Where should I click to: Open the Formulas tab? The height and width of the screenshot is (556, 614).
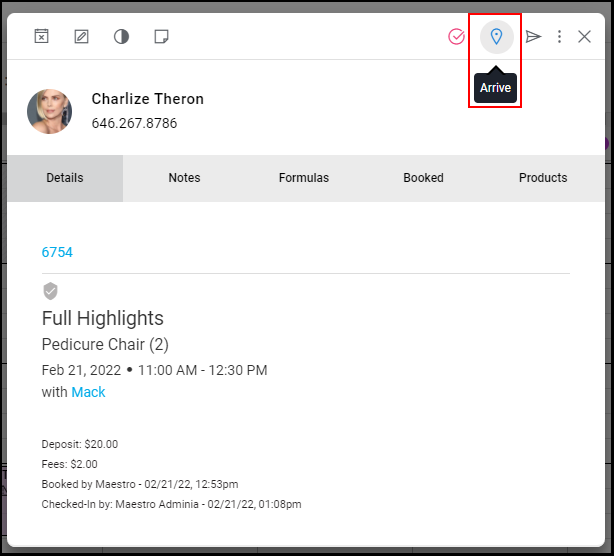(x=304, y=178)
